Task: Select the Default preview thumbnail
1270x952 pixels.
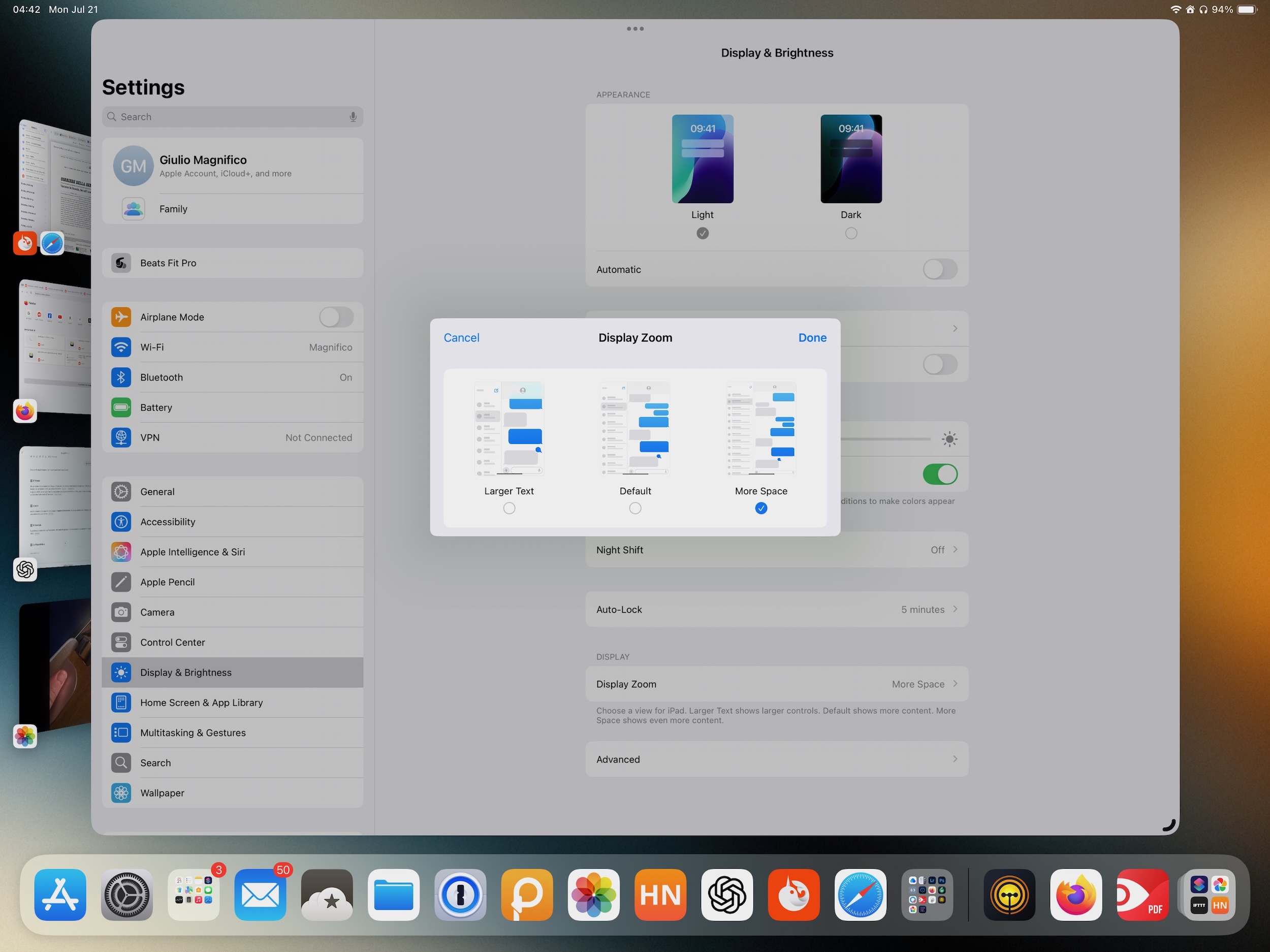Action: (x=635, y=428)
